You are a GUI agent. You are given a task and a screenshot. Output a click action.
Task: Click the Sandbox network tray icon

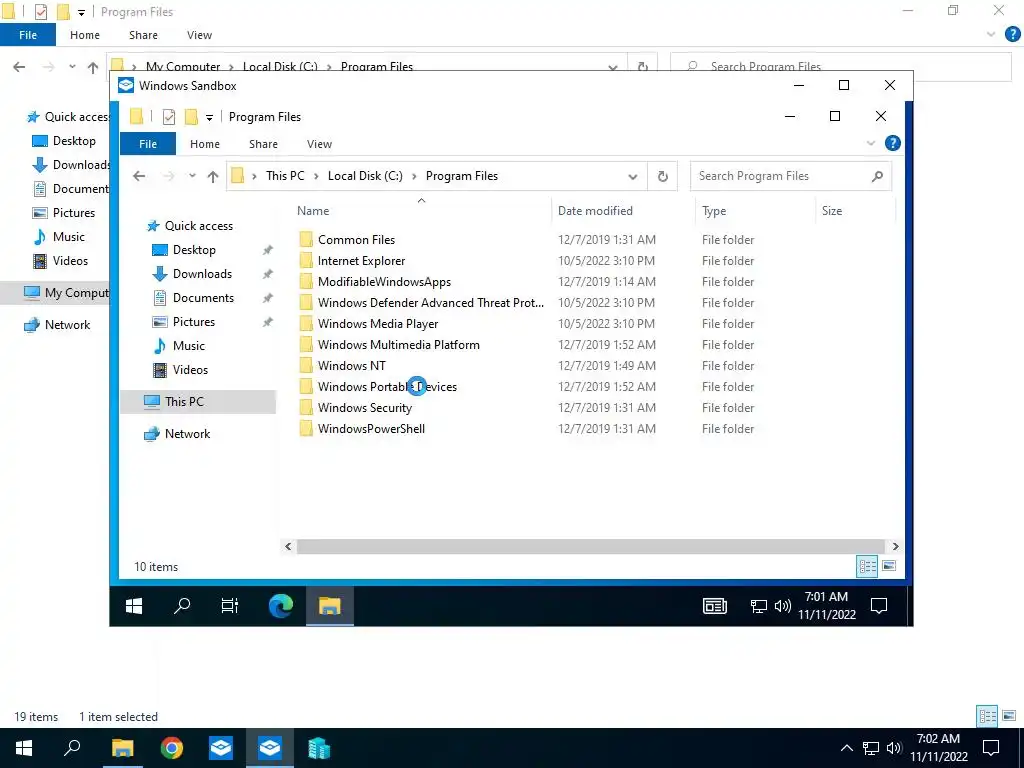[x=758, y=606]
